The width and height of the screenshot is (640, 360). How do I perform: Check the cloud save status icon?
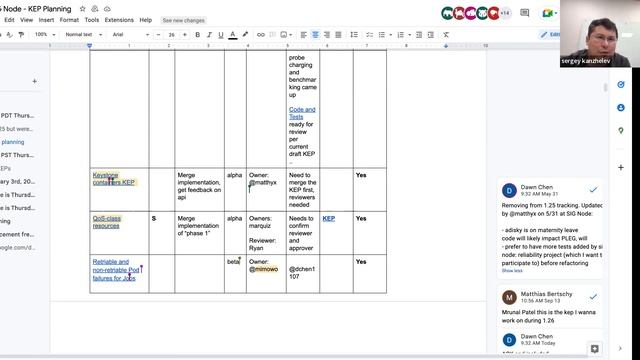(x=107, y=9)
